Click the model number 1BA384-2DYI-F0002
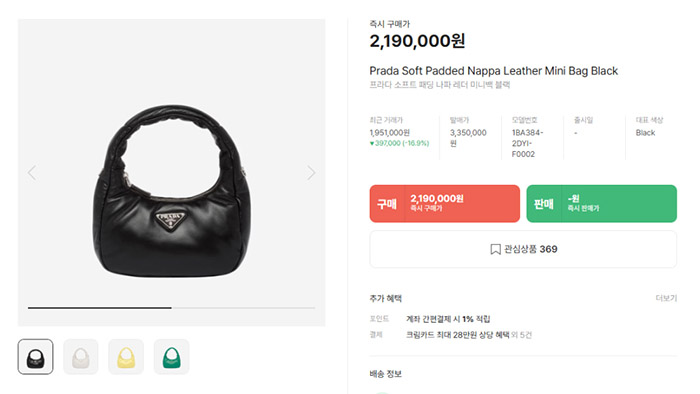 click(x=528, y=143)
